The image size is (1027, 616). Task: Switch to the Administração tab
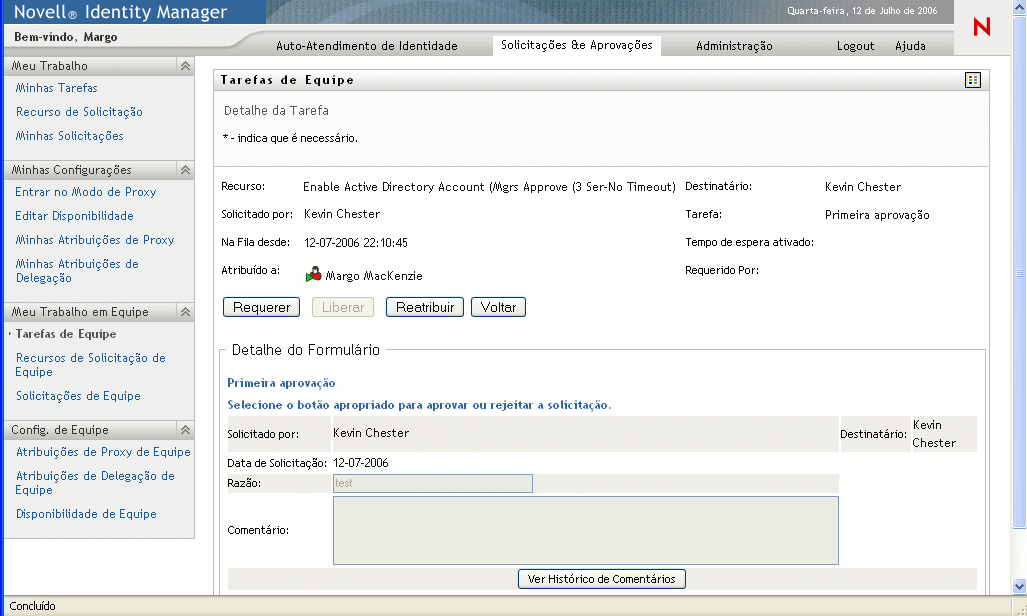coord(734,46)
